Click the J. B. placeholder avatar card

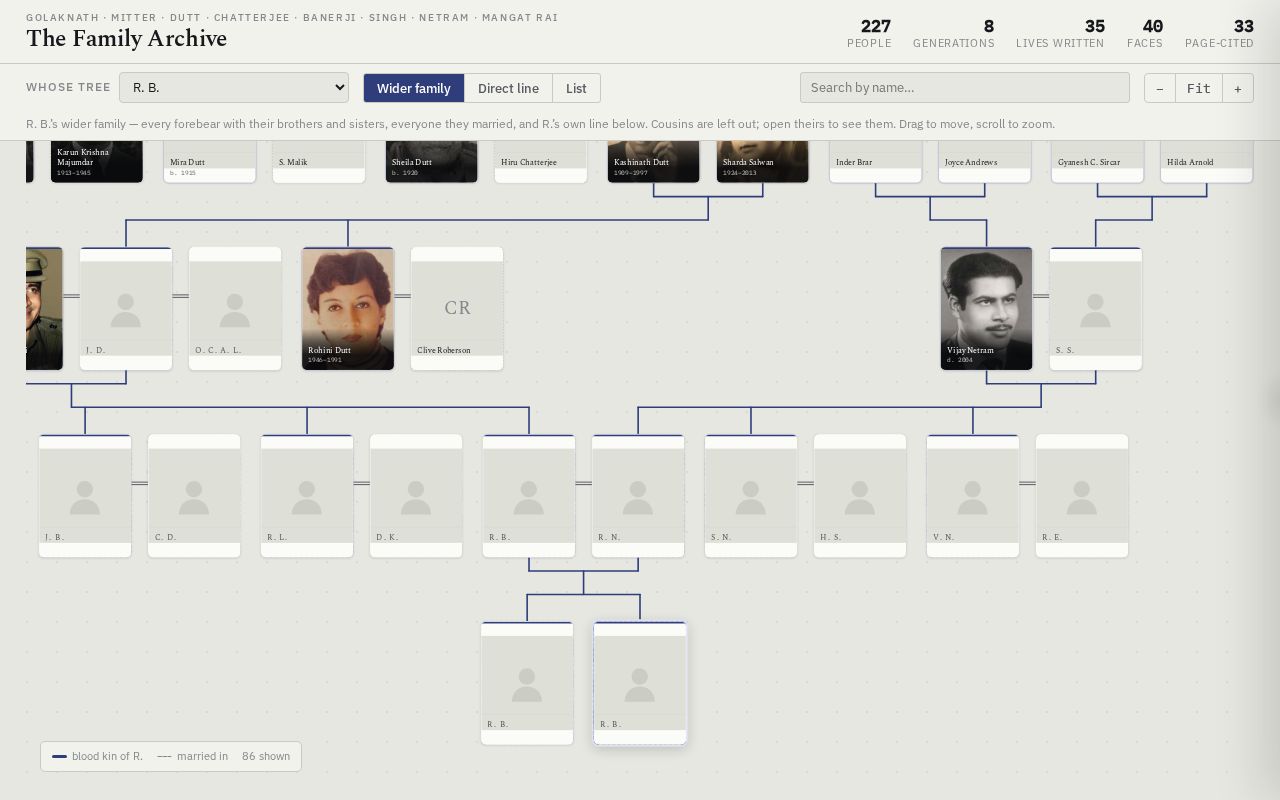(x=85, y=496)
